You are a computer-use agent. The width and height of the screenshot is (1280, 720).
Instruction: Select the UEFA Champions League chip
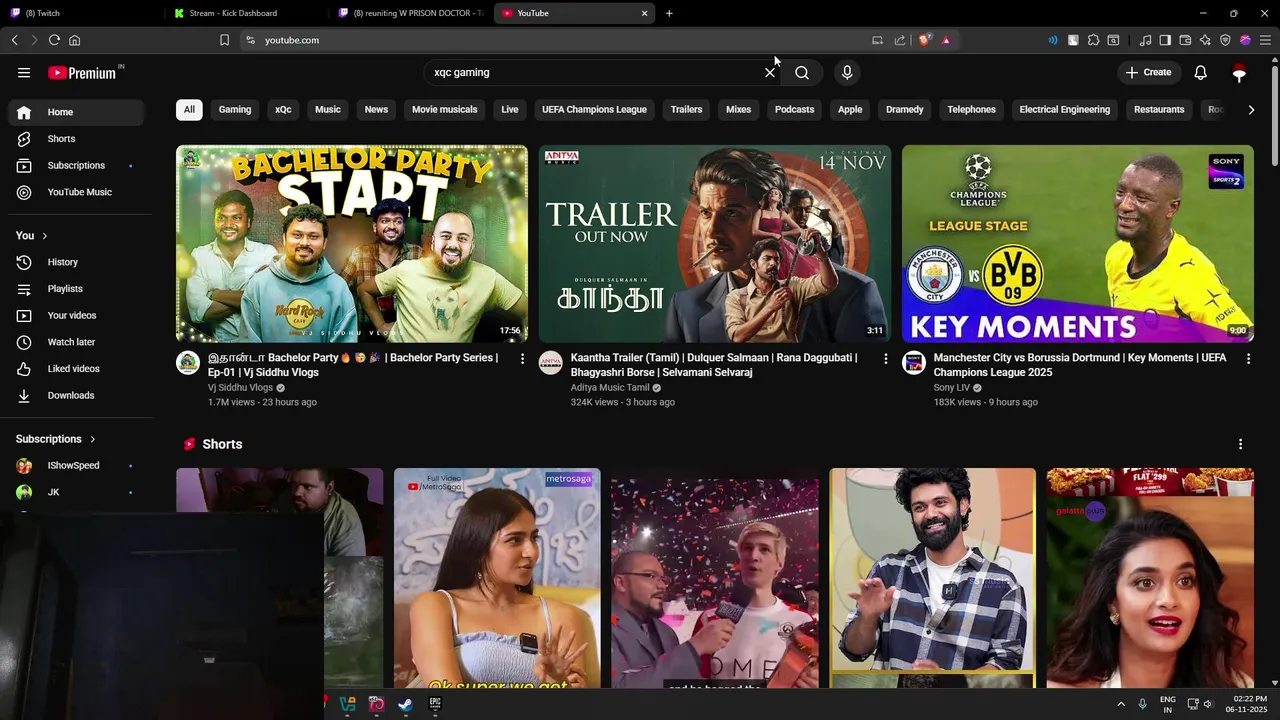point(594,109)
